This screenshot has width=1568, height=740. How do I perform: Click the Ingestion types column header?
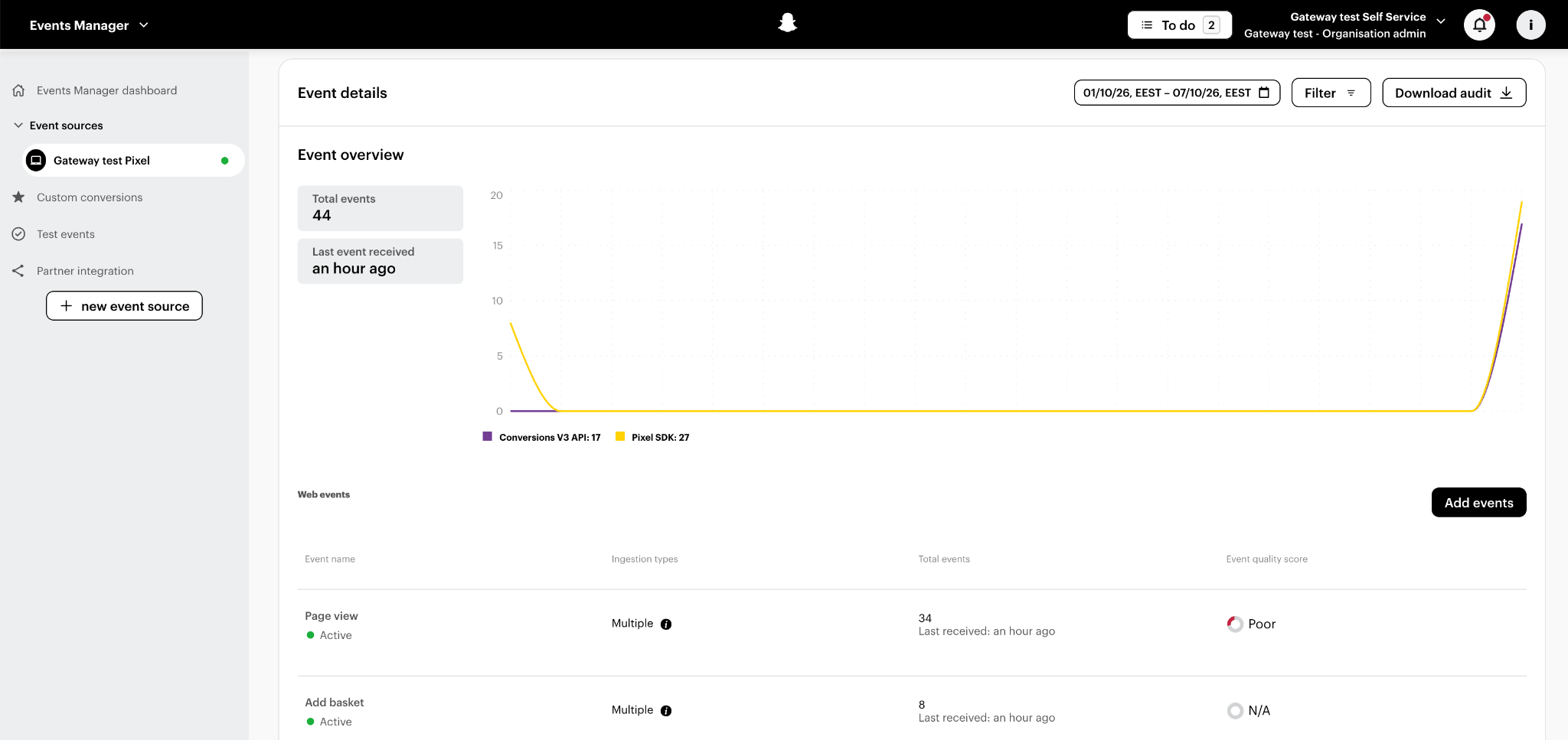[645, 559]
